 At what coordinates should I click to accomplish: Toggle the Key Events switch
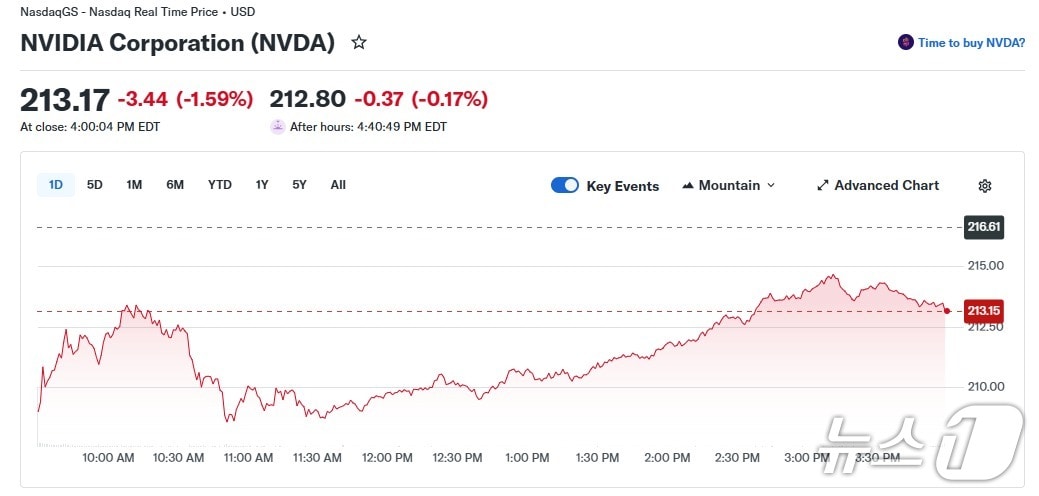point(565,186)
